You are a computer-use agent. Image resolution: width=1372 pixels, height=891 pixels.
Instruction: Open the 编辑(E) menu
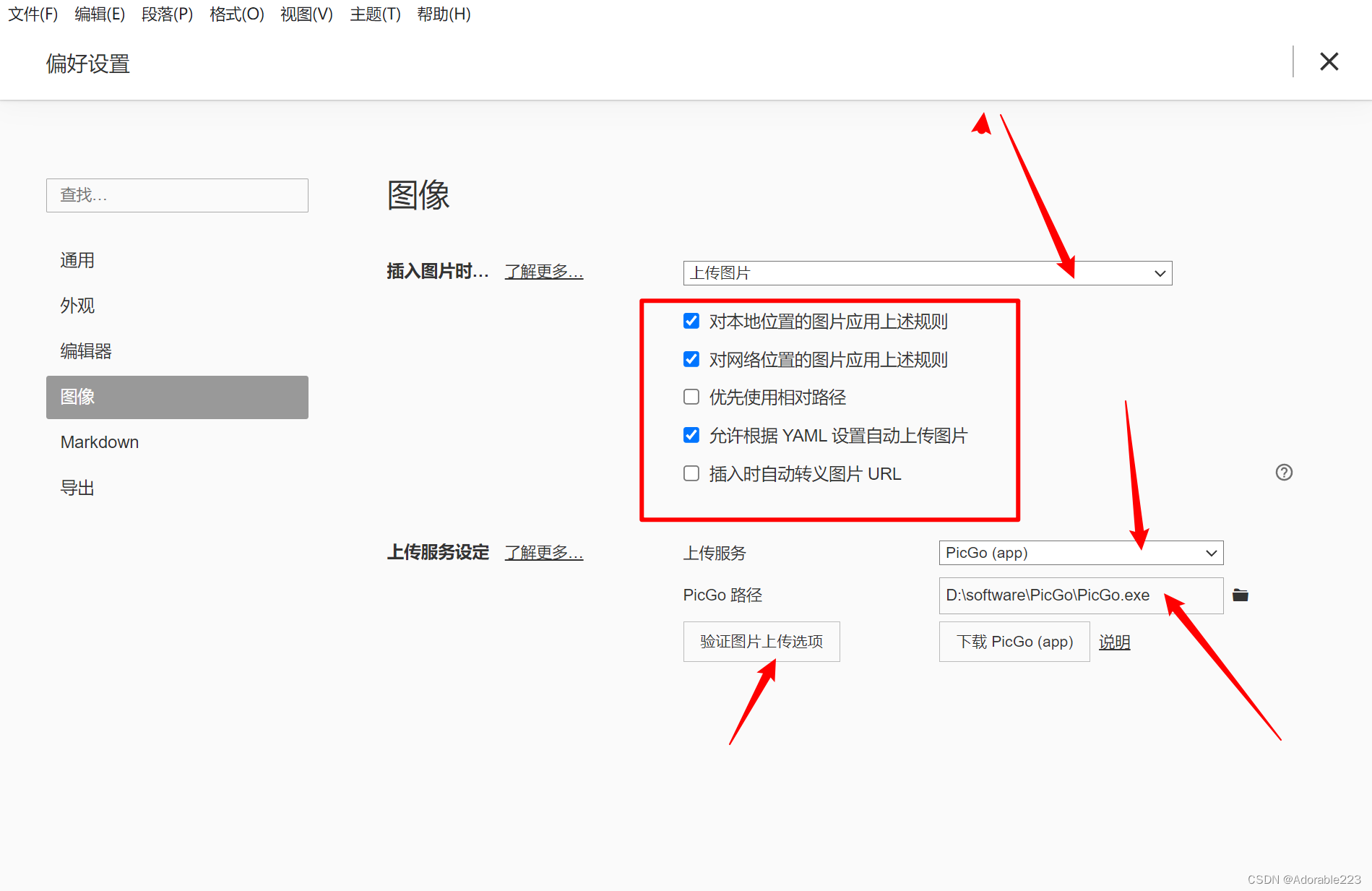click(100, 14)
